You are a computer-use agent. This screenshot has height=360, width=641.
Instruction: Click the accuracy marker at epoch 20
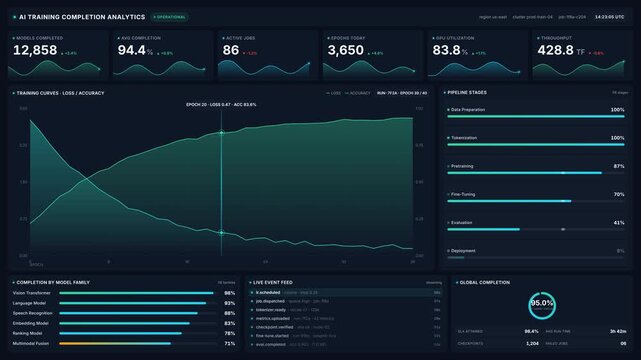coord(222,133)
